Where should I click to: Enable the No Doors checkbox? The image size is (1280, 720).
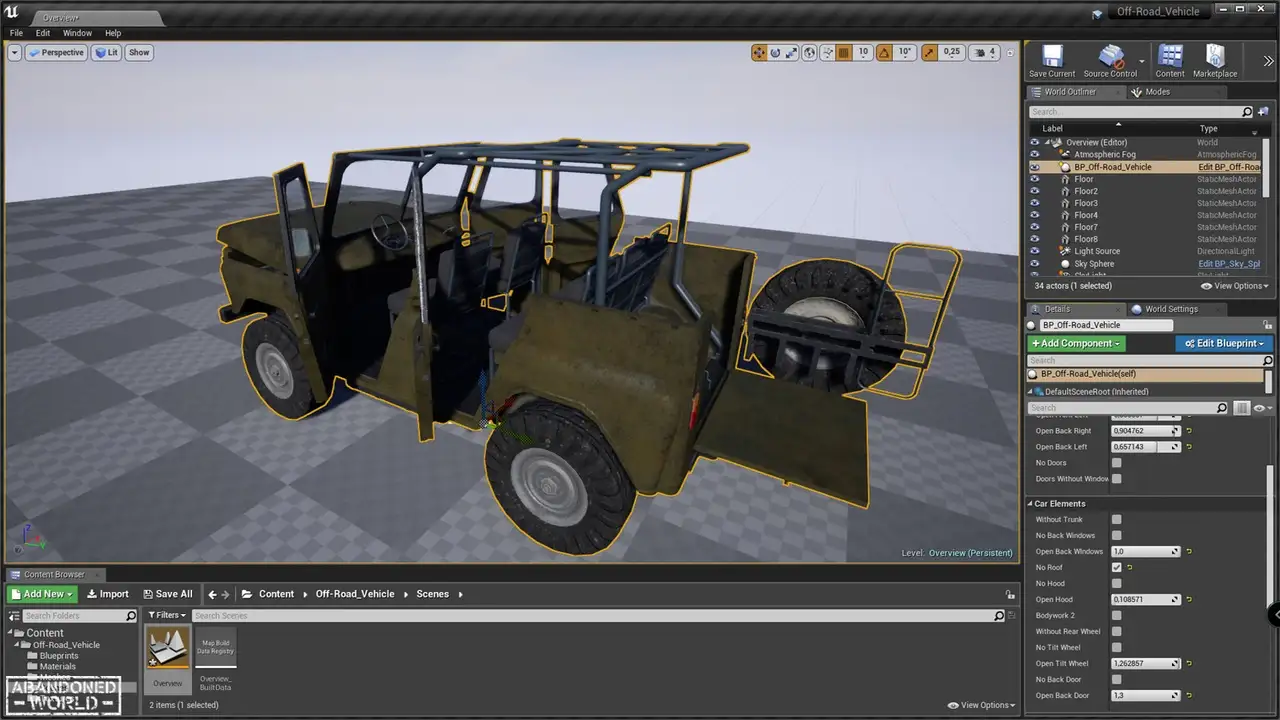tap(1116, 463)
